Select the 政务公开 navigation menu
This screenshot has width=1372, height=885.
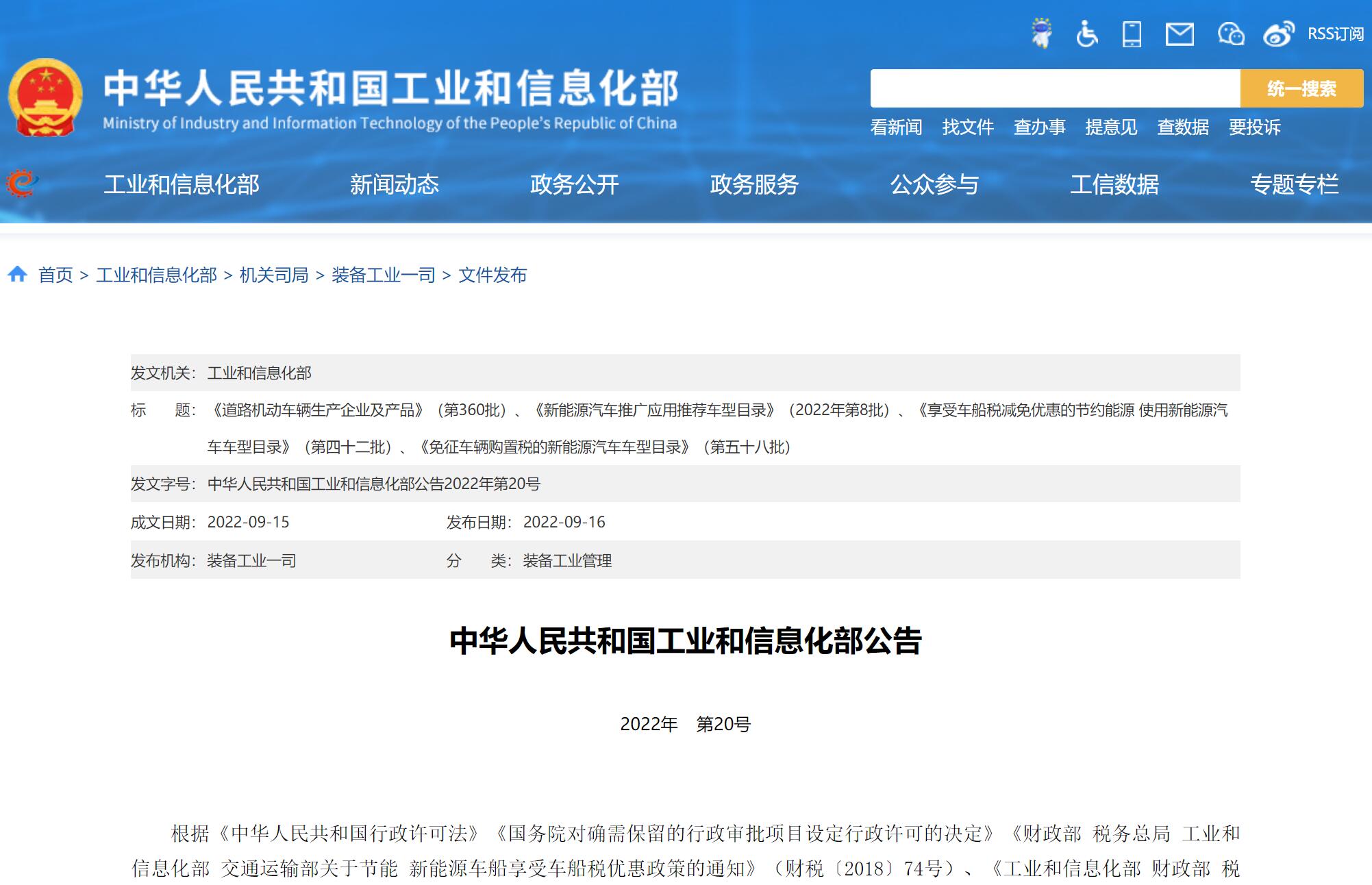tap(575, 184)
